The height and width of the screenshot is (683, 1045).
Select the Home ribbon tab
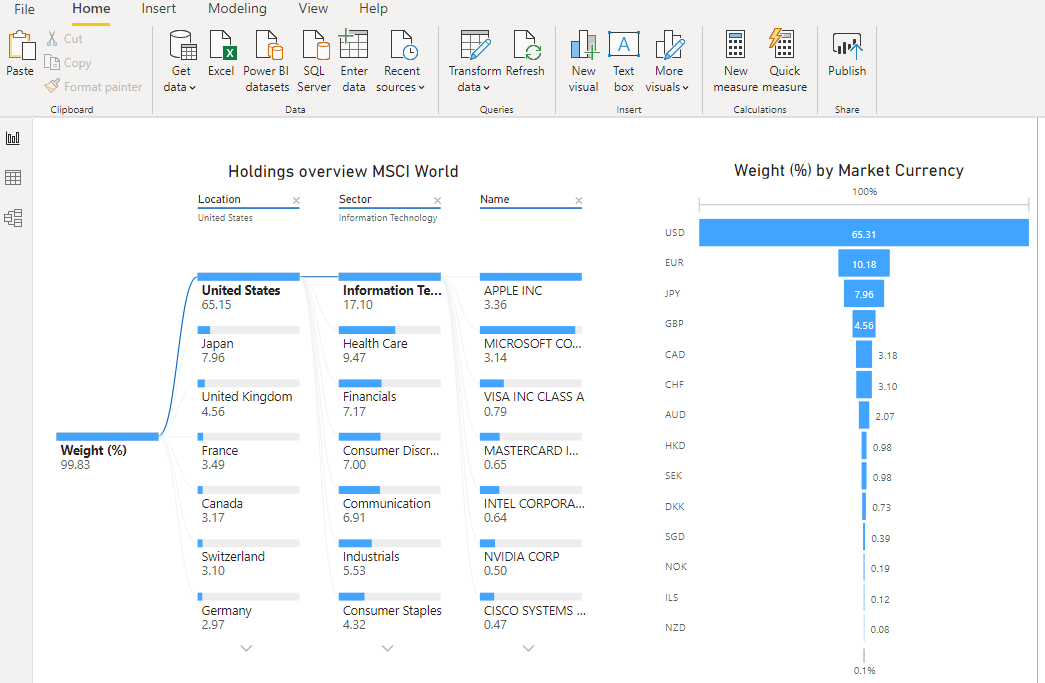click(x=91, y=9)
